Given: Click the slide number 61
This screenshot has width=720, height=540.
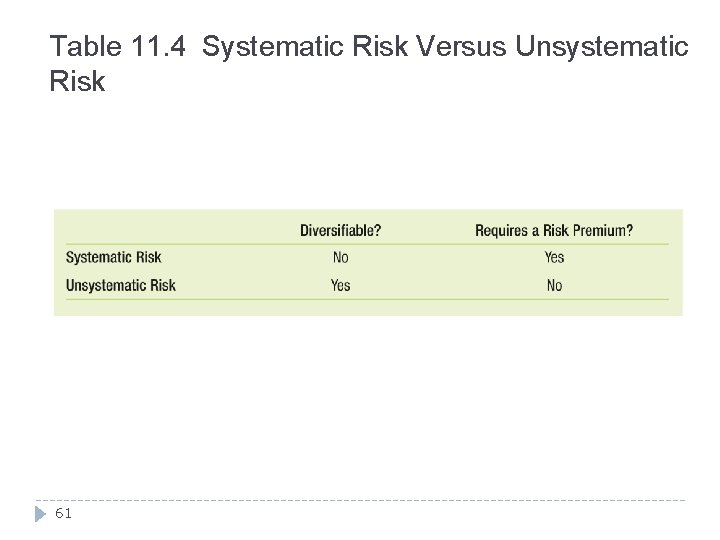Looking at the screenshot, I should (x=63, y=515).
